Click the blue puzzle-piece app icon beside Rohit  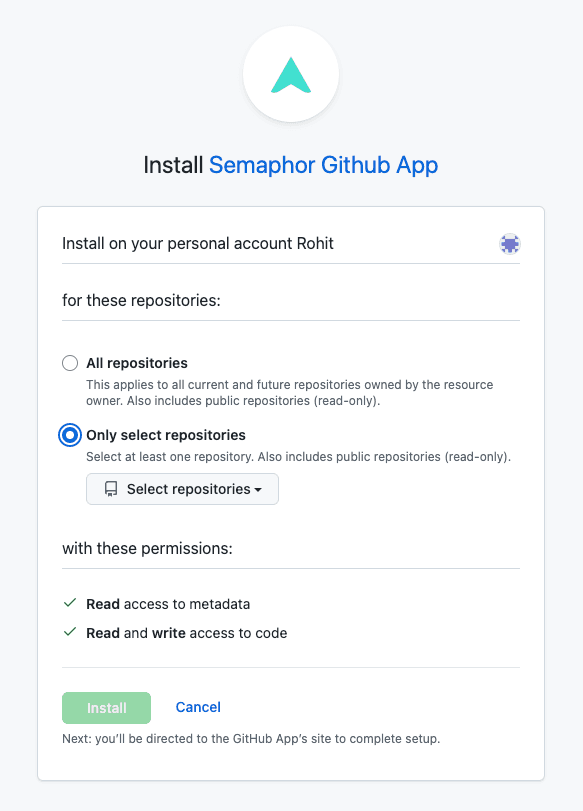(510, 243)
